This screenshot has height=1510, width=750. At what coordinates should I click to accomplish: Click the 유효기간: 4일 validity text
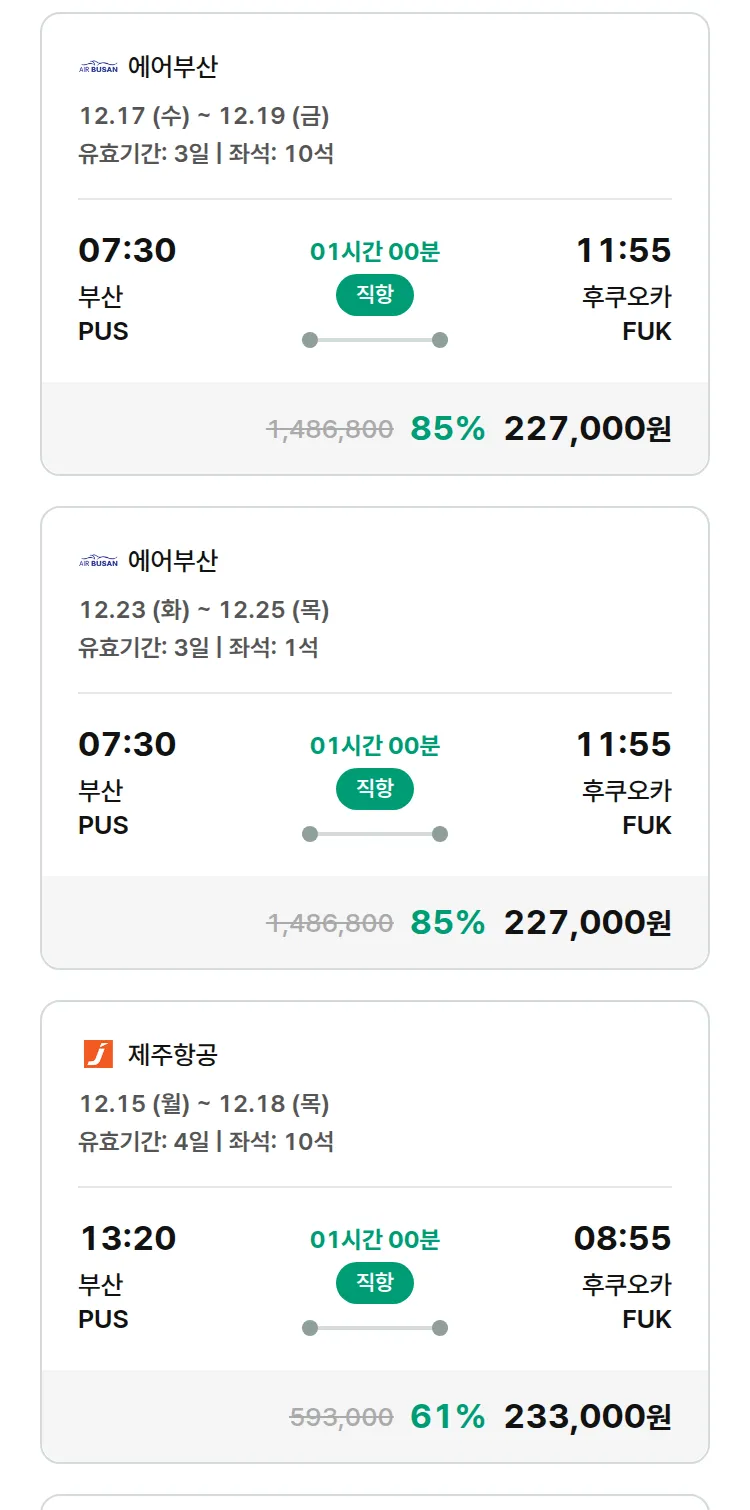(x=144, y=1141)
